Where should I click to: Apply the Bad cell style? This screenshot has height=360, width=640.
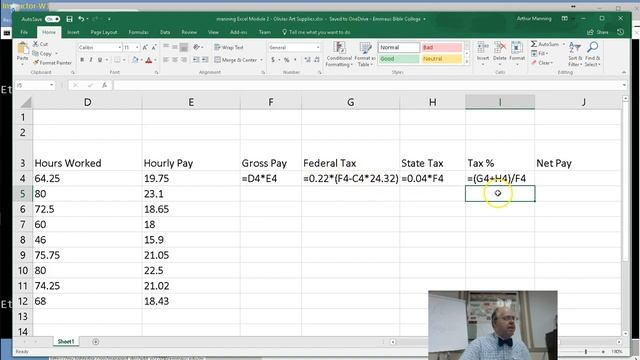[442, 47]
